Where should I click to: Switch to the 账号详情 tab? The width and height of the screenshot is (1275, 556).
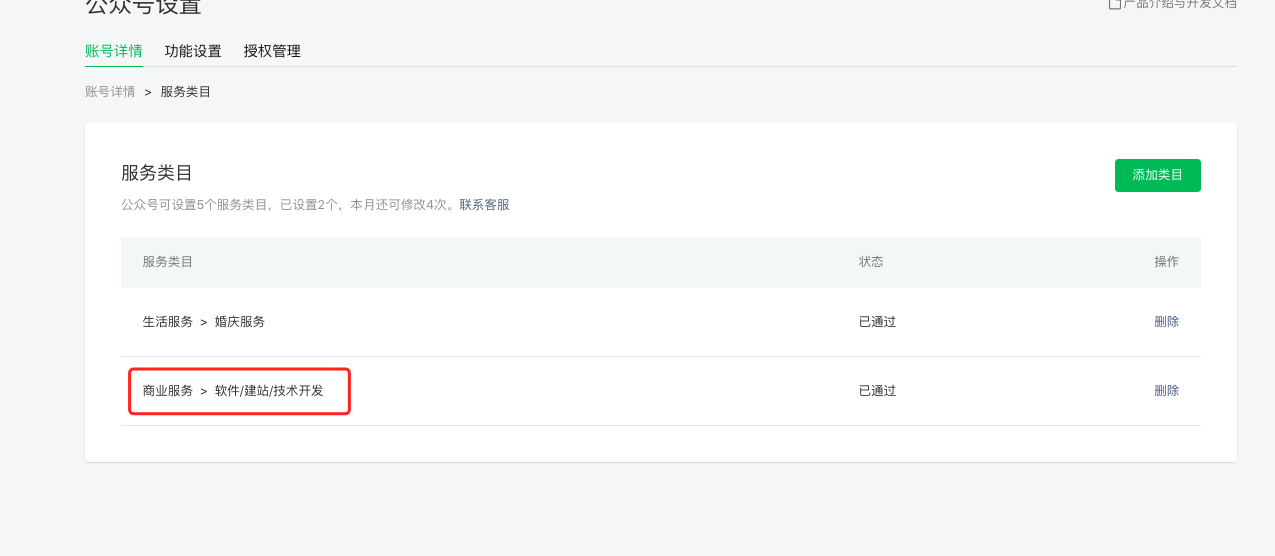point(114,51)
